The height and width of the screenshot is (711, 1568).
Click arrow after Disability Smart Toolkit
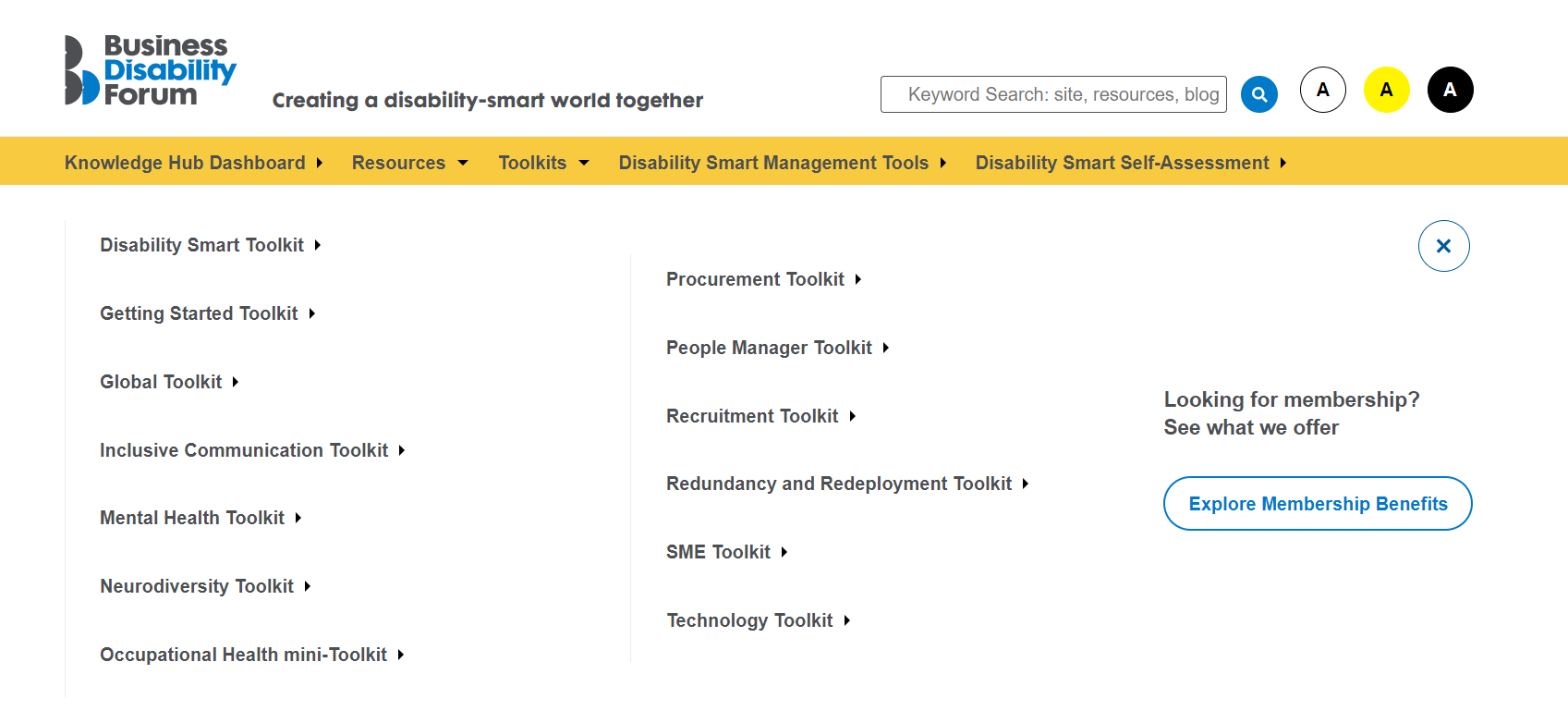[318, 245]
